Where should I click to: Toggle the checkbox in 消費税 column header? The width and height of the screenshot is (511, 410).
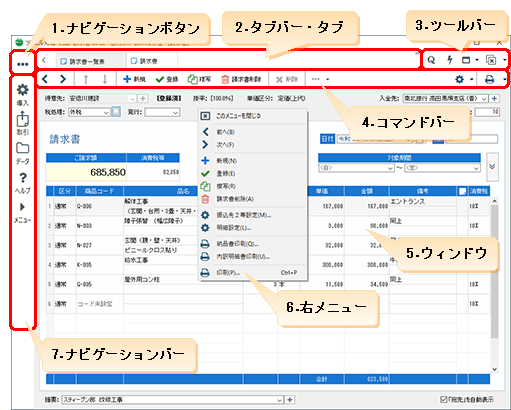point(462,191)
